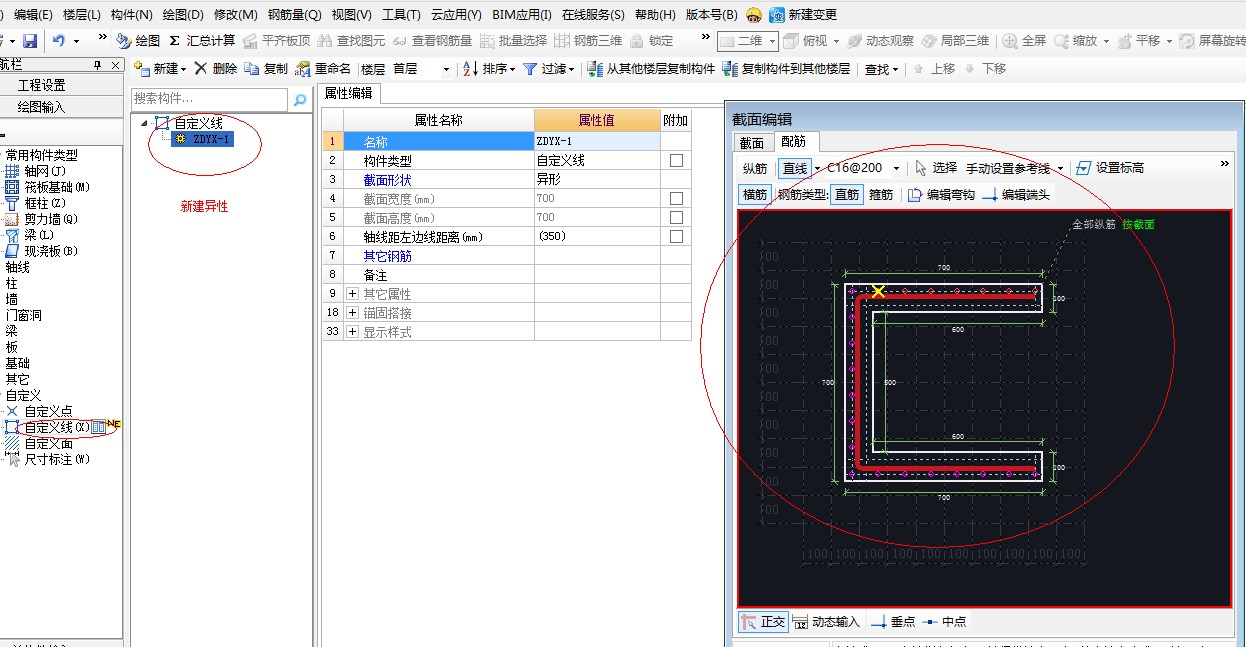Open the 在线服务(S) menu
The height and width of the screenshot is (647, 1246).
[593, 15]
